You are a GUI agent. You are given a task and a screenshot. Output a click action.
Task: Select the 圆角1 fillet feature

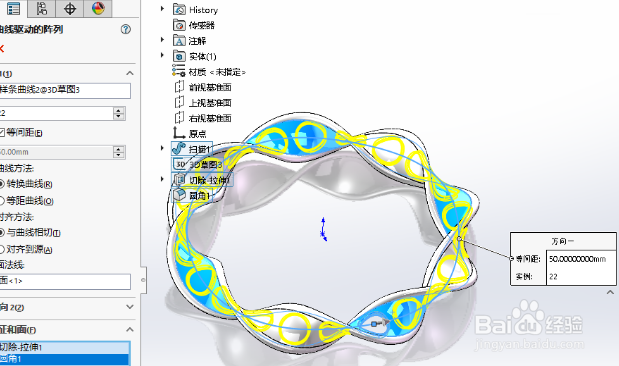click(200, 195)
